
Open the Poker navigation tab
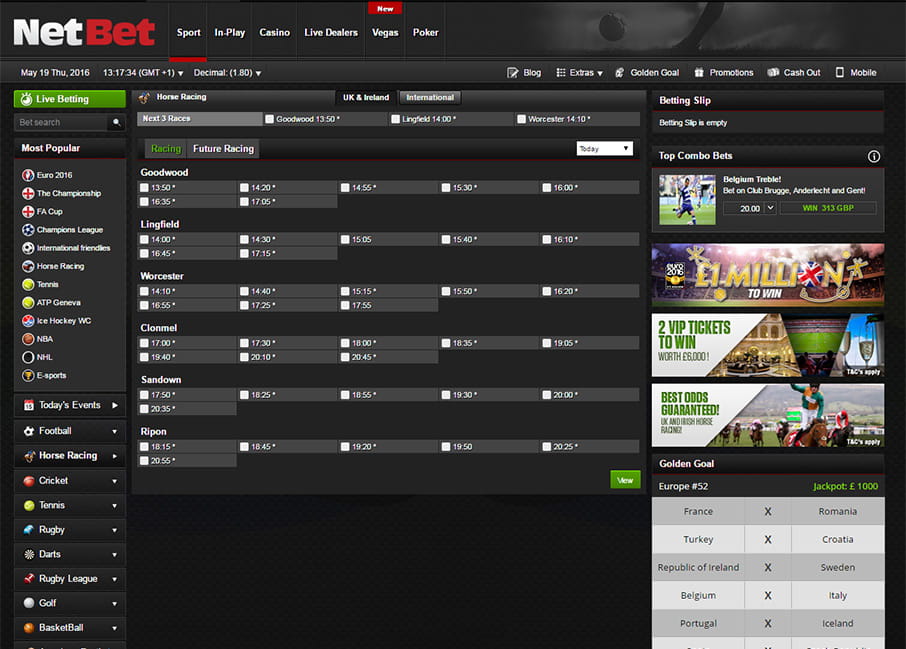click(x=425, y=32)
